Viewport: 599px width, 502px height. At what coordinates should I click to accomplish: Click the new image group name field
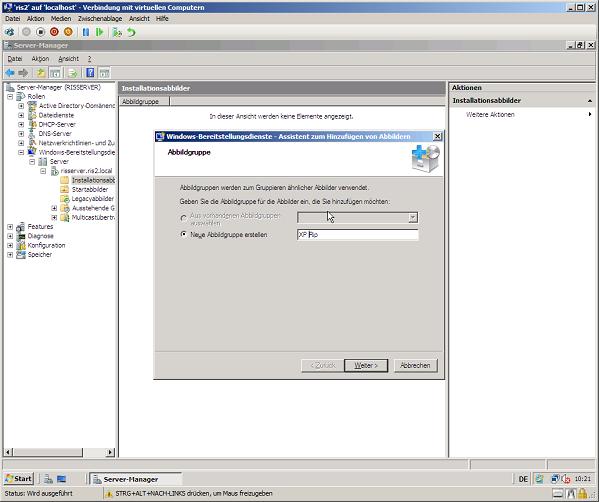[358, 235]
